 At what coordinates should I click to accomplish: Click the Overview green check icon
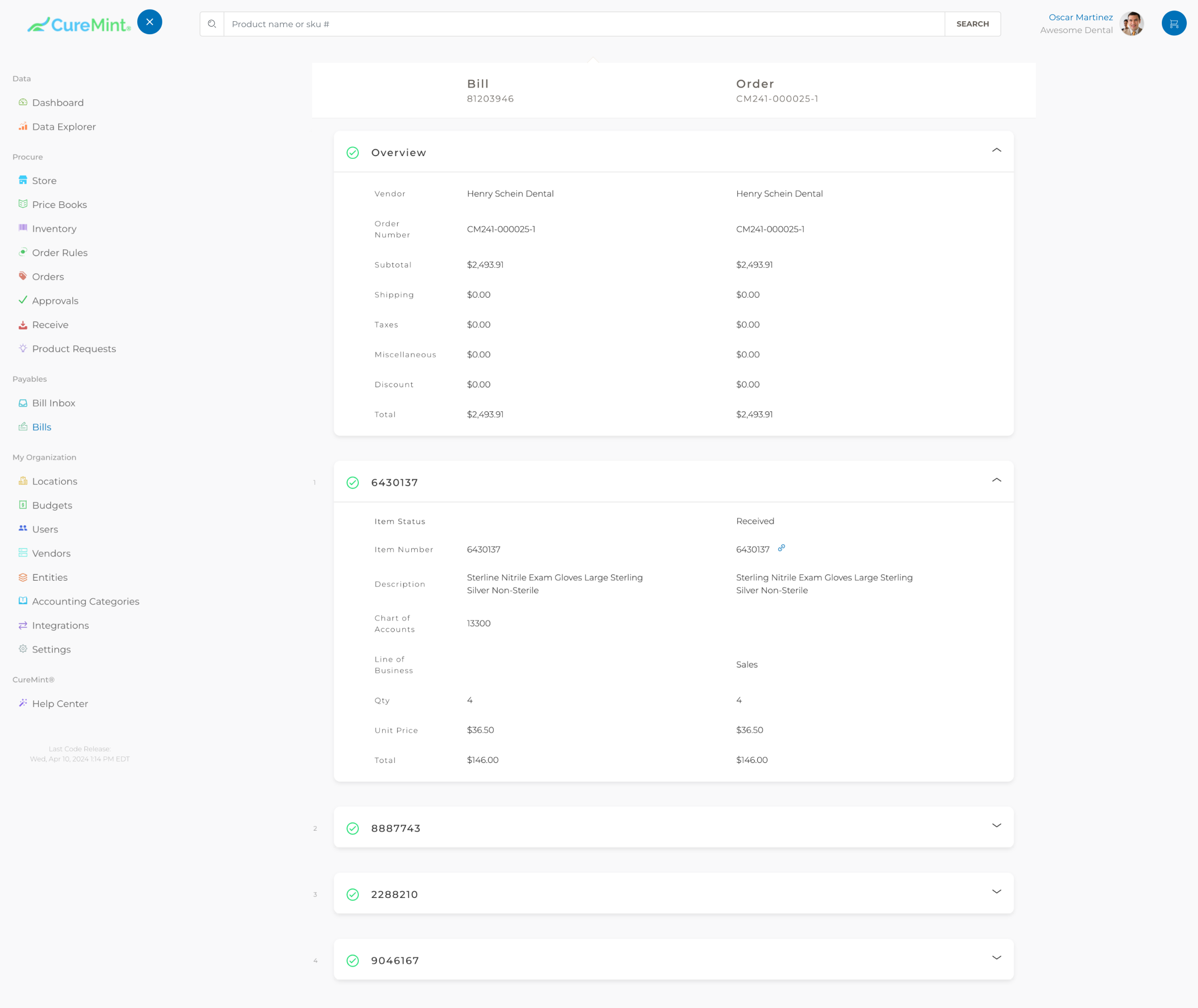click(353, 153)
